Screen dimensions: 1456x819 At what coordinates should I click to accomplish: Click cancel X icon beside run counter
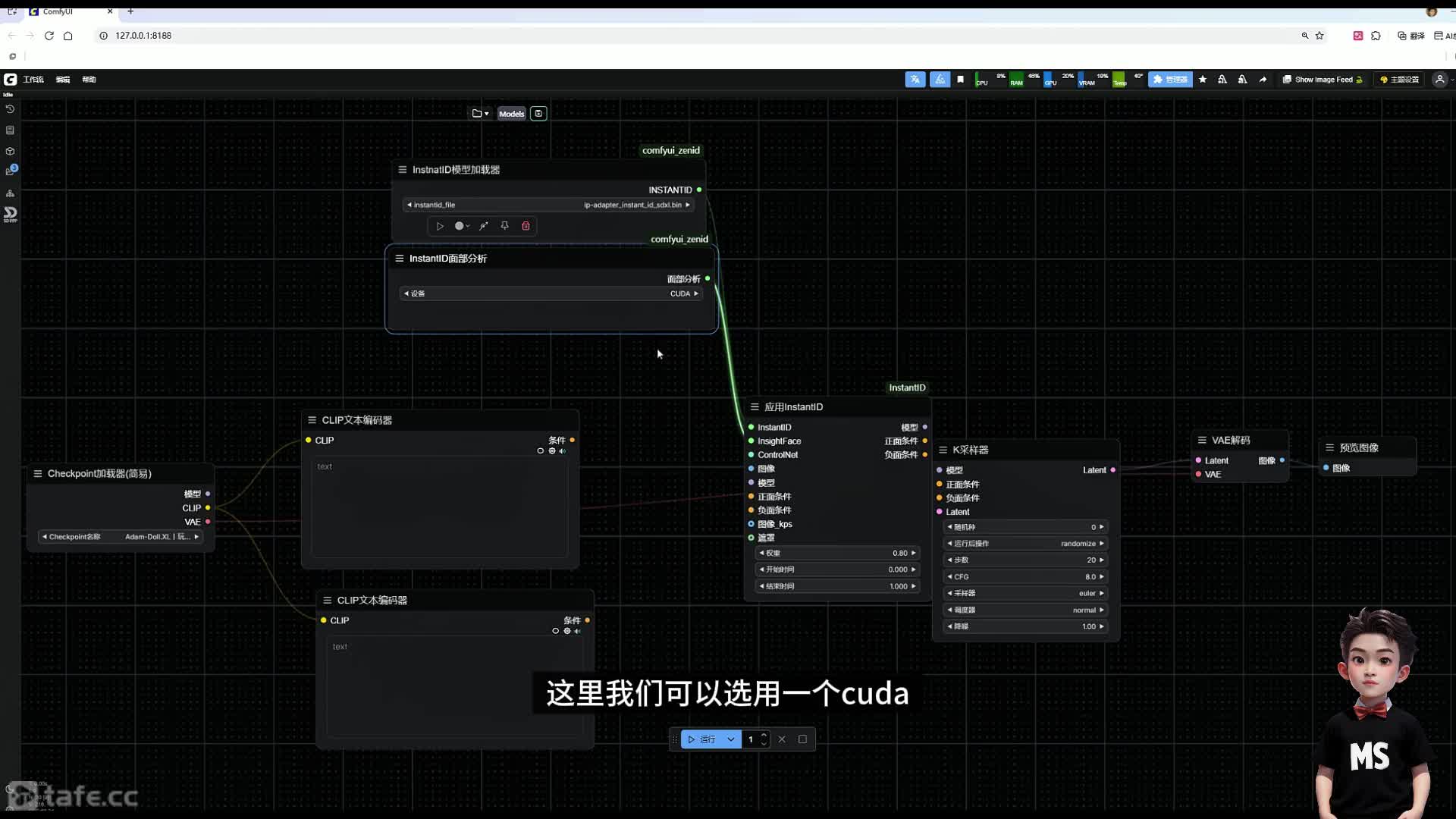(x=782, y=739)
